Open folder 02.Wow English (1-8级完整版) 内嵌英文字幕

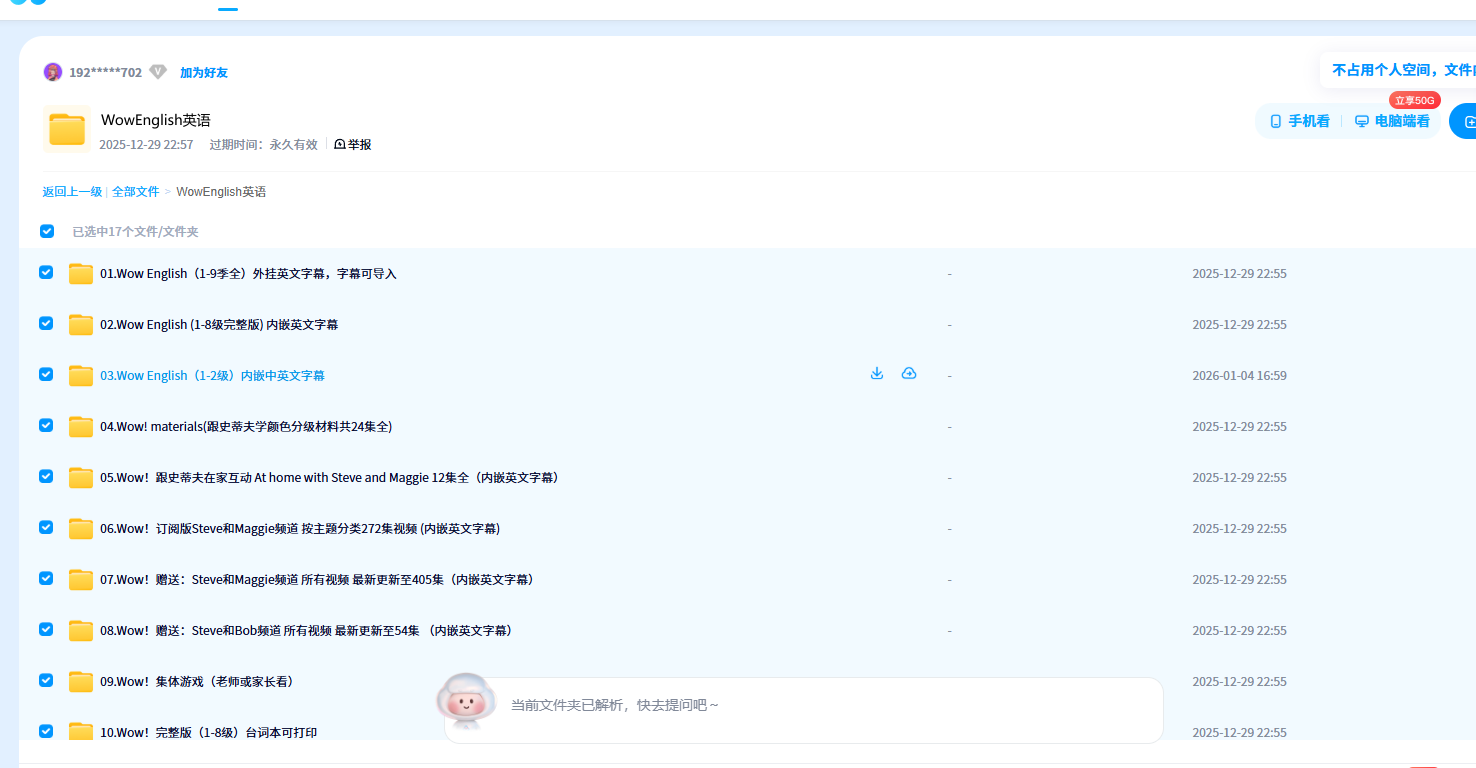click(x=219, y=325)
